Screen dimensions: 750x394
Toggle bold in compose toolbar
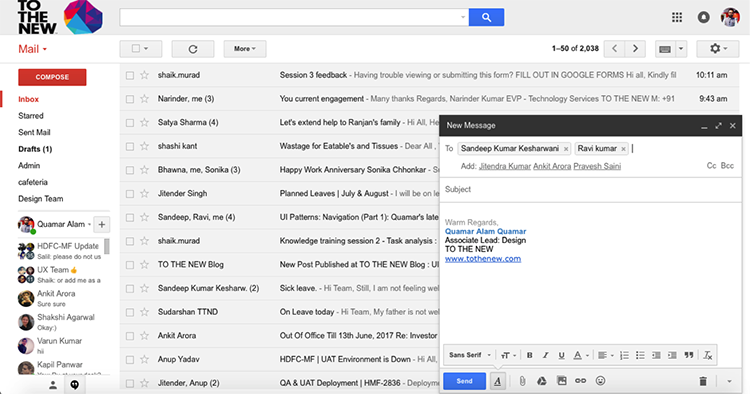[529, 355]
